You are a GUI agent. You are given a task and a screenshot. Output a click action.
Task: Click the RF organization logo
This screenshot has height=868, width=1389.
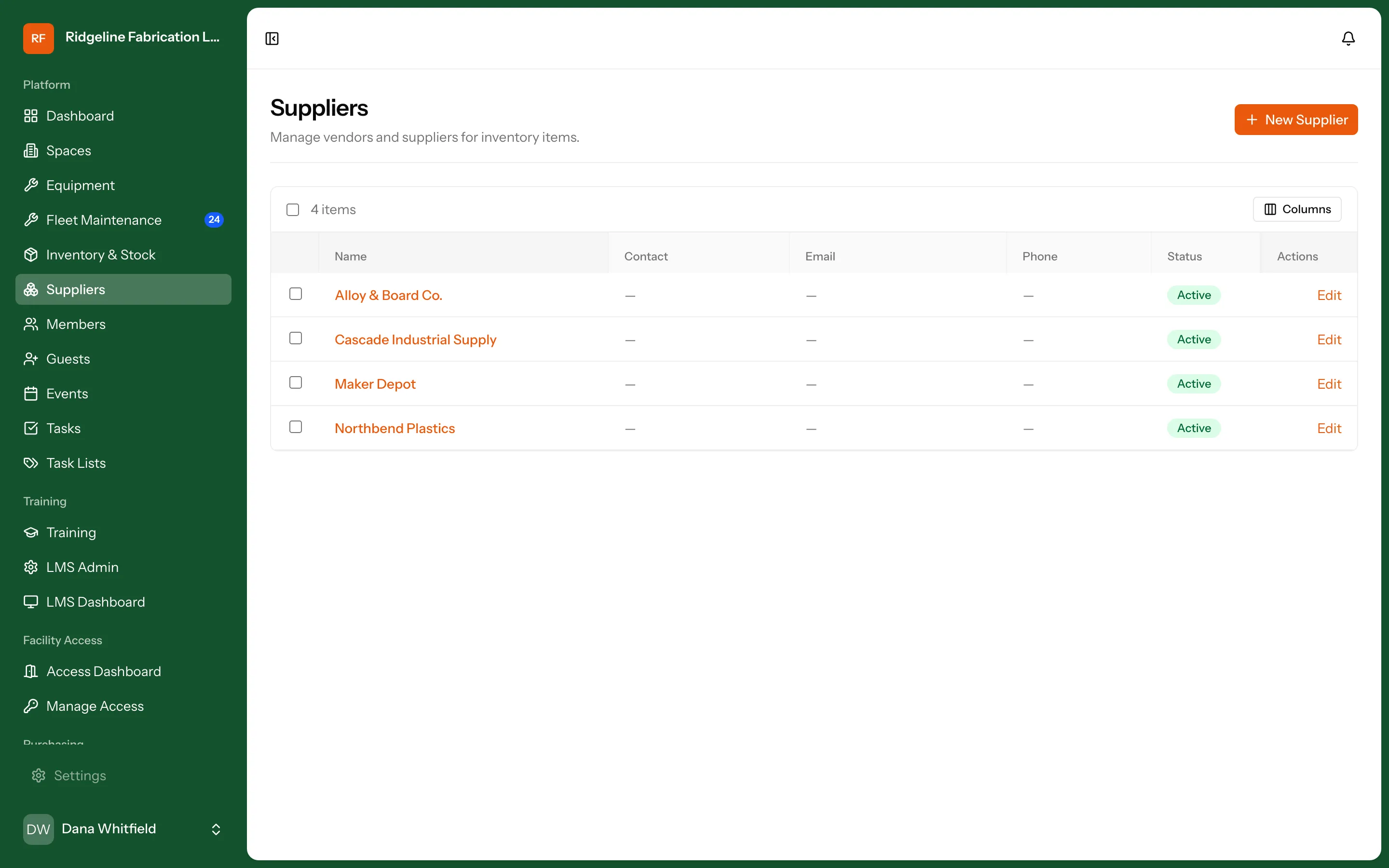click(x=39, y=39)
